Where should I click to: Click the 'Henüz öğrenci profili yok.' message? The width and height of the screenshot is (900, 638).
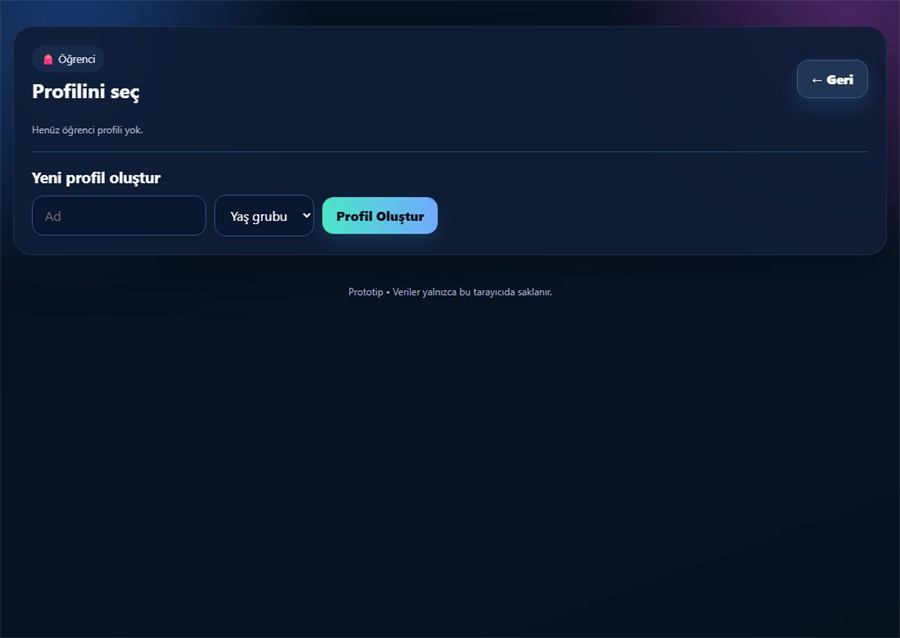(x=87, y=130)
